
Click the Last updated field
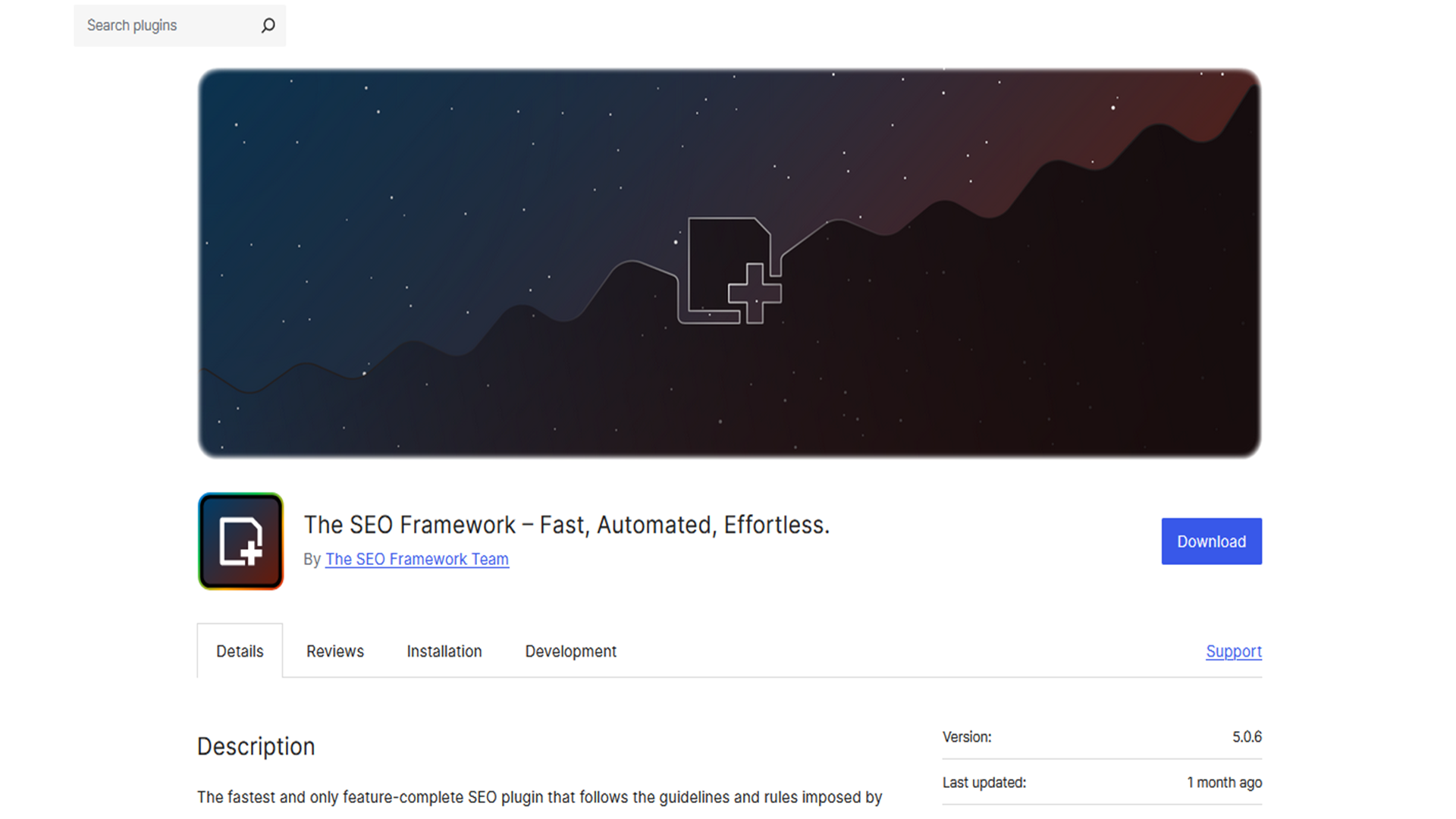tap(983, 782)
